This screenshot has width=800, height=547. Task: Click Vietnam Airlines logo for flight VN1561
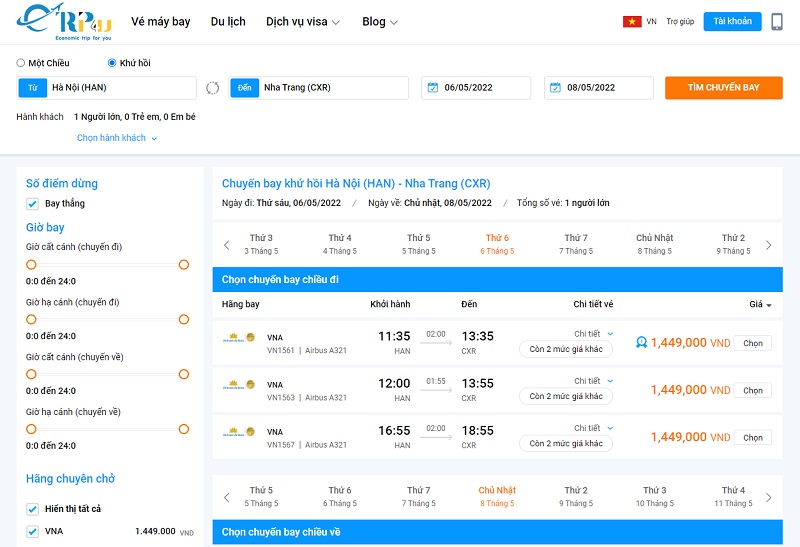pos(239,337)
